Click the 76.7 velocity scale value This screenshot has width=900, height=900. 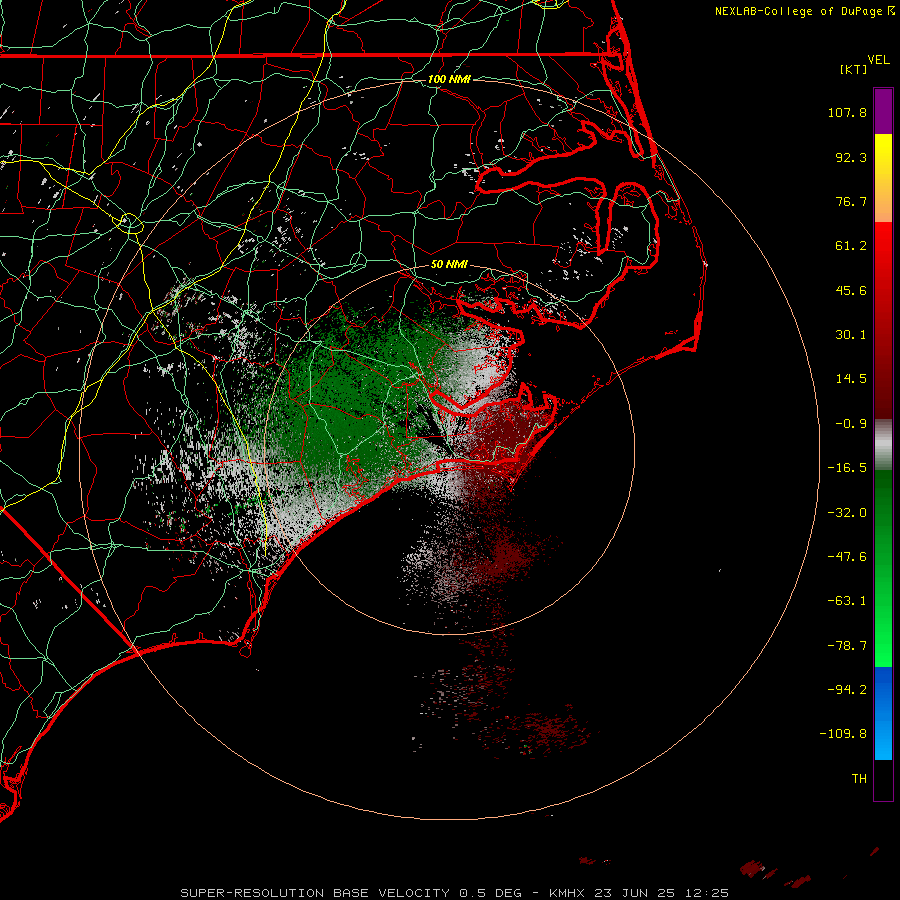(x=851, y=201)
